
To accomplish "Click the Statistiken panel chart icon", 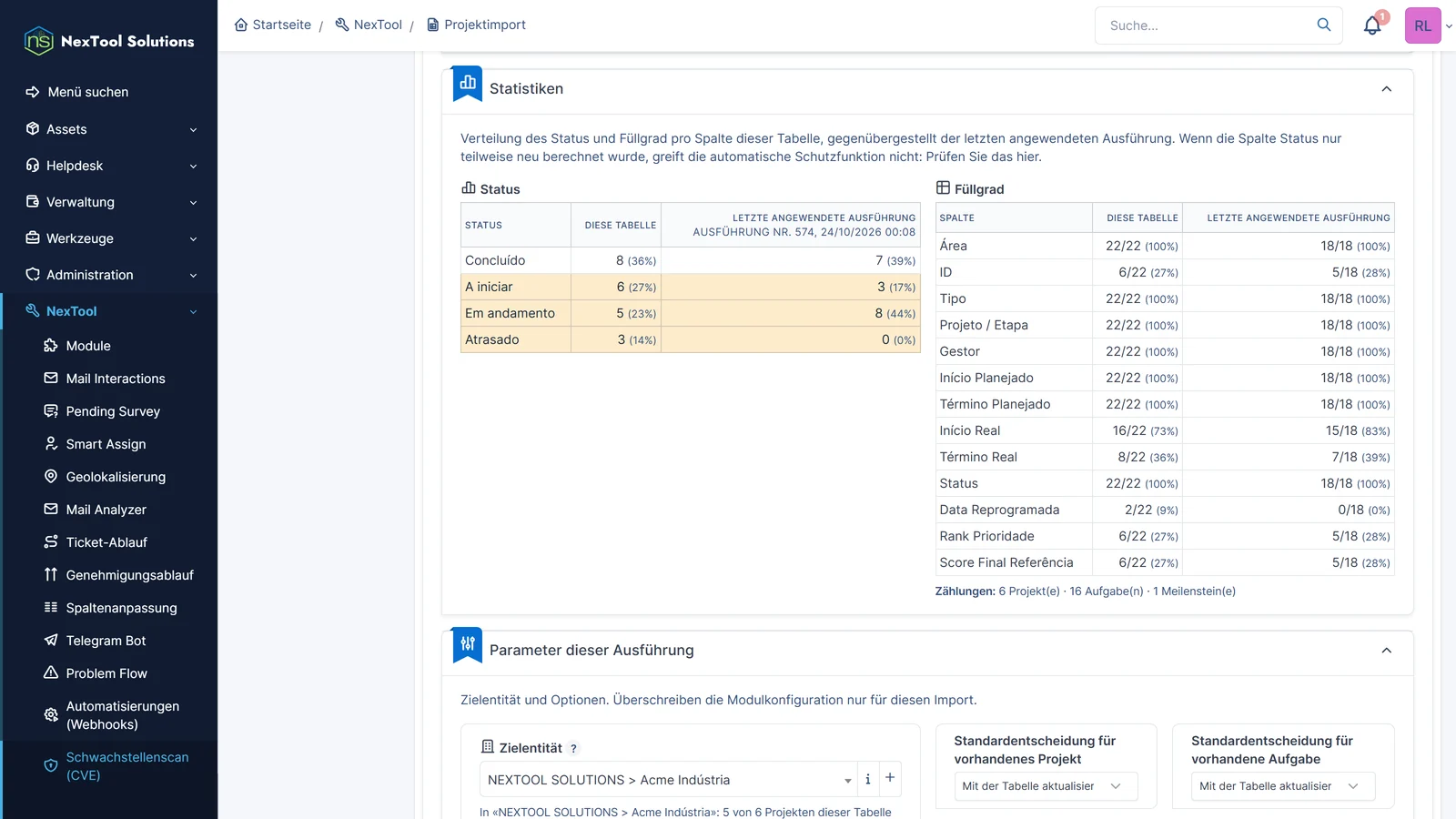I will coord(468,84).
